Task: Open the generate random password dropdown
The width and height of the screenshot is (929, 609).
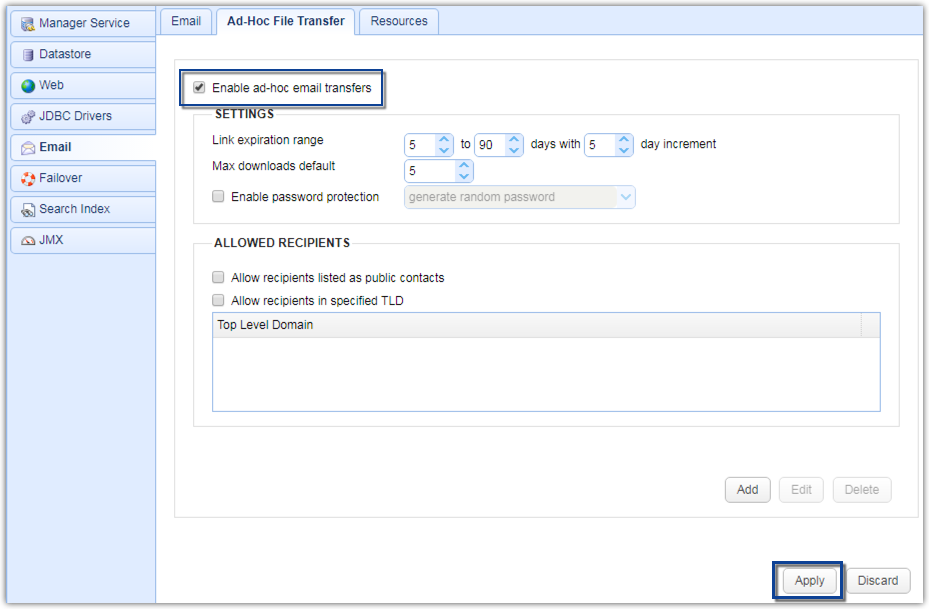Action: pyautogui.click(x=627, y=196)
